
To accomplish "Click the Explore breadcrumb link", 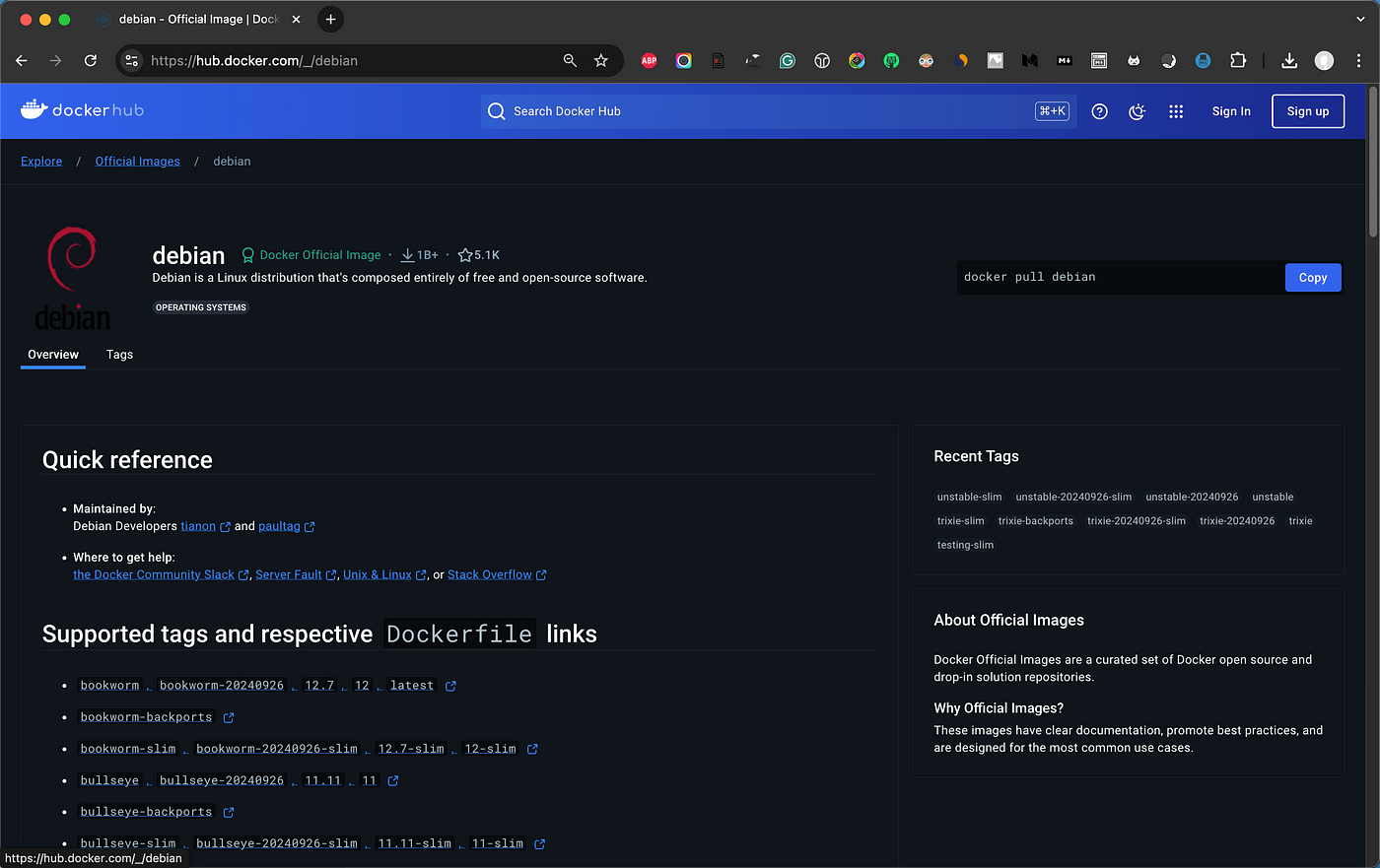I will (x=41, y=162).
